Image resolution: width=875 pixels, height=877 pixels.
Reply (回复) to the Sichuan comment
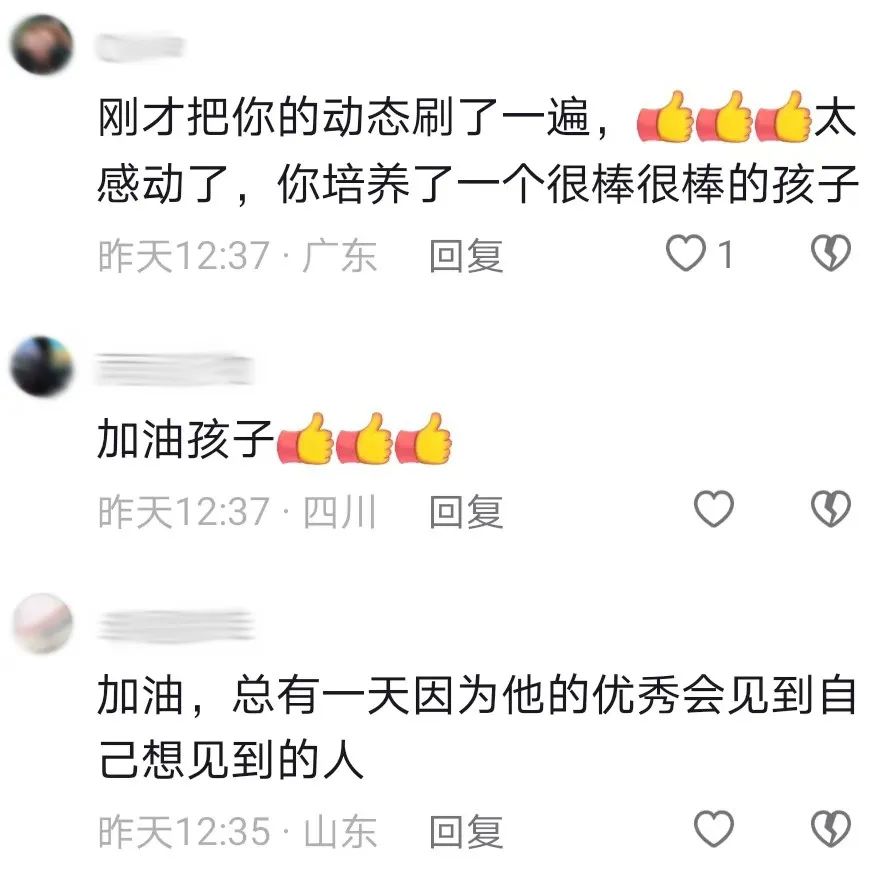[x=466, y=511]
